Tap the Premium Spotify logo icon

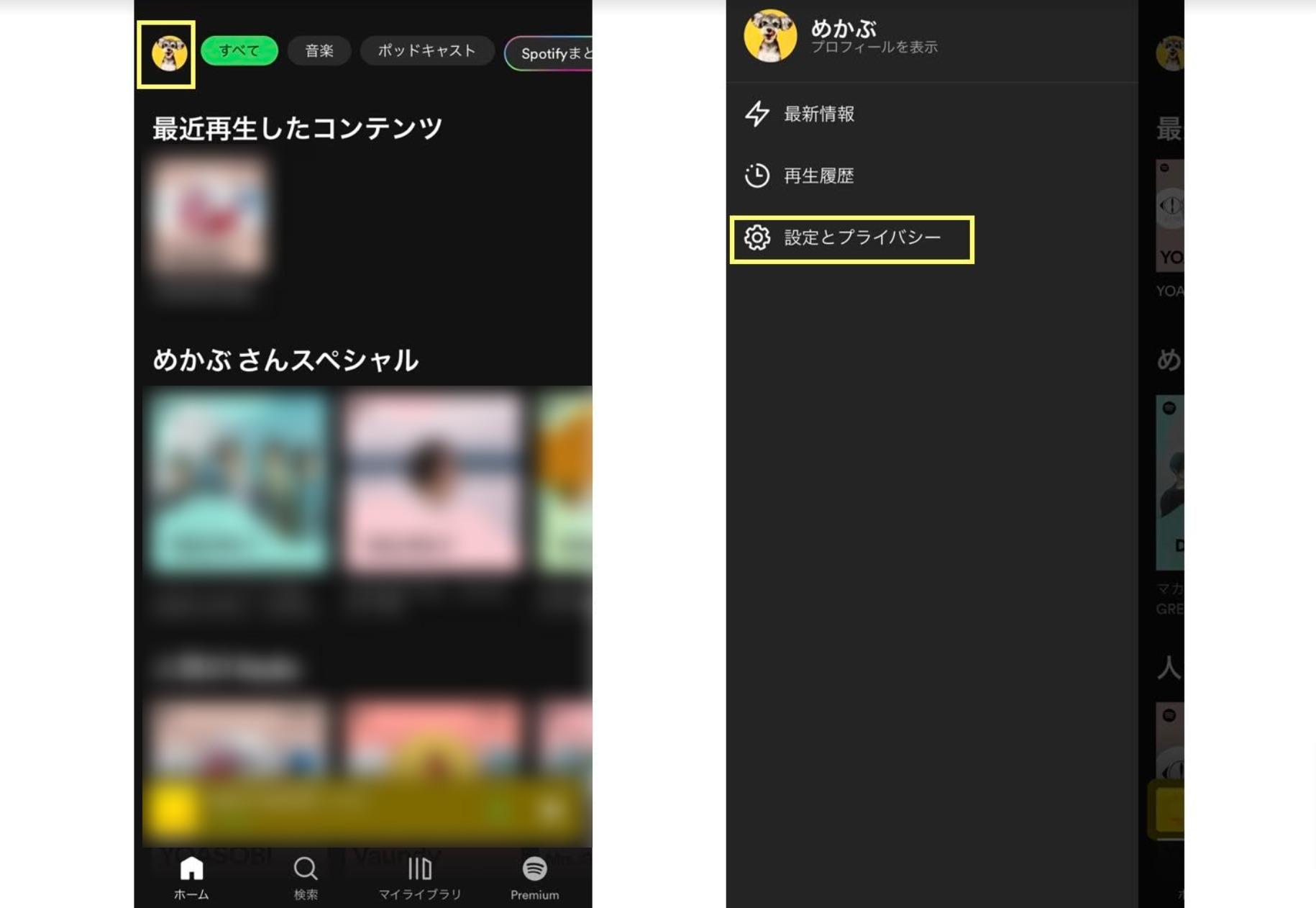tap(534, 868)
